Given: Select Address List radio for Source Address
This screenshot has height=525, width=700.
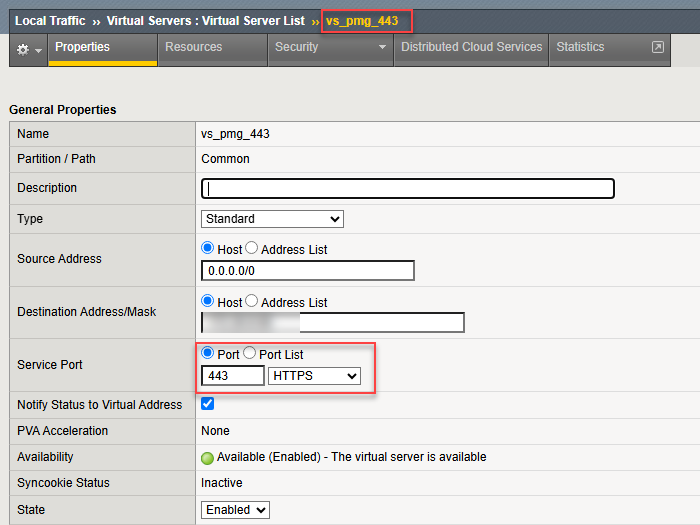Looking at the screenshot, I should pyautogui.click(x=251, y=249).
